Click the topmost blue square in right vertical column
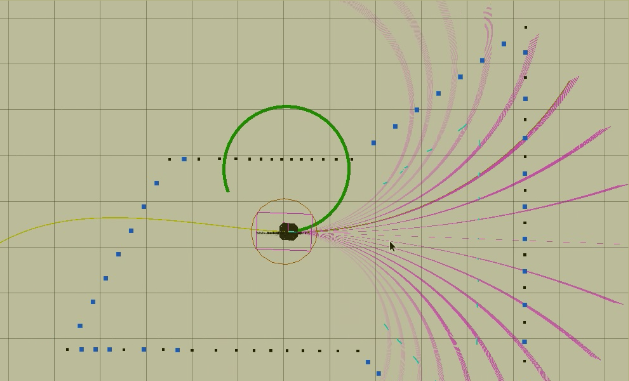The width and height of the screenshot is (629, 381). click(525, 53)
